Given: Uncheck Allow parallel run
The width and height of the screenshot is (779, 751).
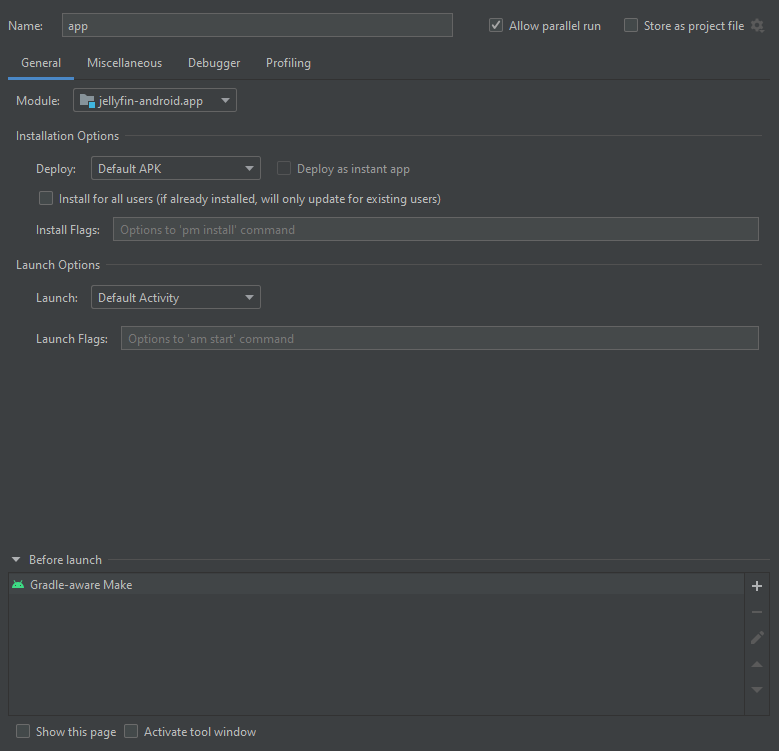Looking at the screenshot, I should (496, 25).
